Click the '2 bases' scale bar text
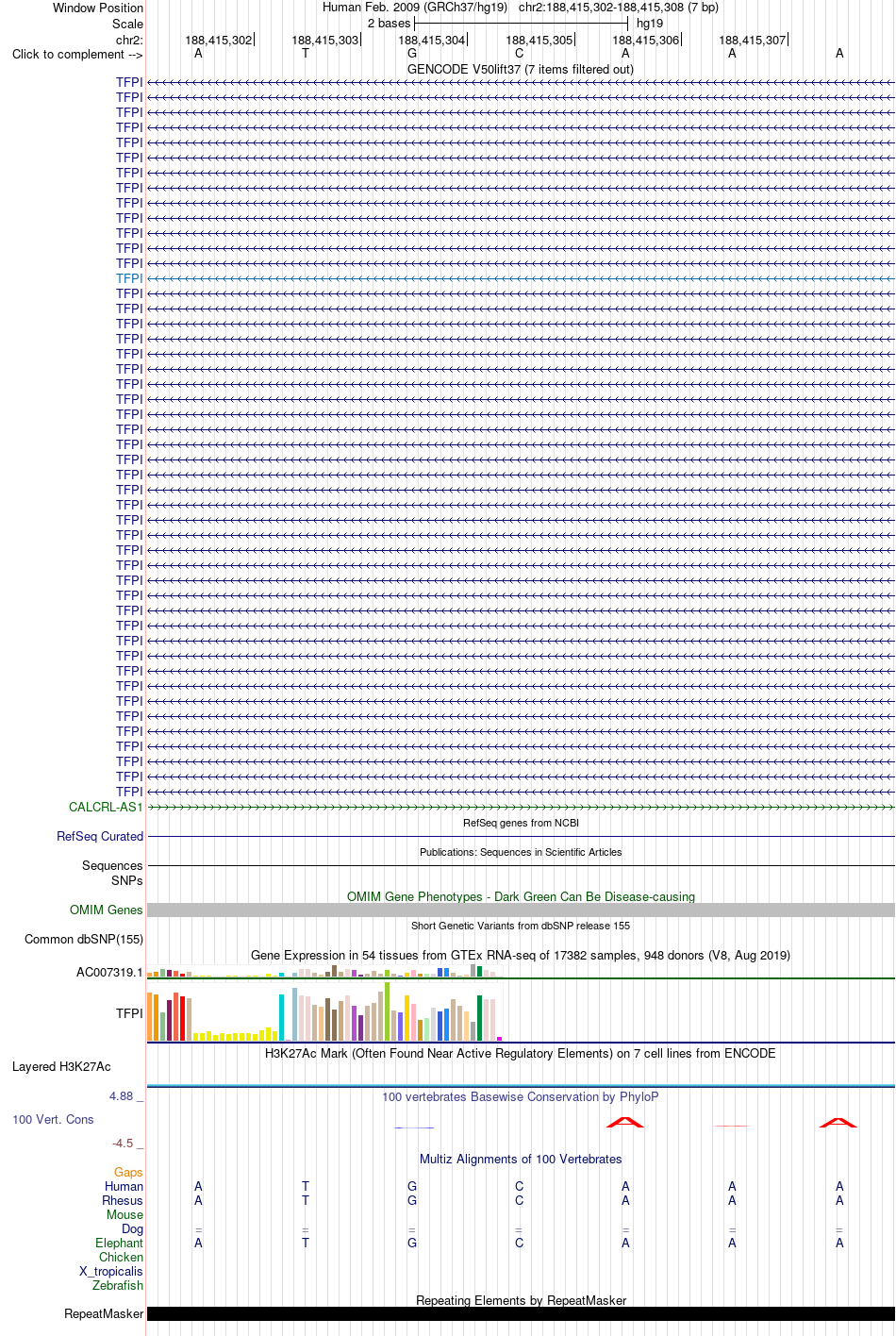896x1336 pixels. pos(389,23)
